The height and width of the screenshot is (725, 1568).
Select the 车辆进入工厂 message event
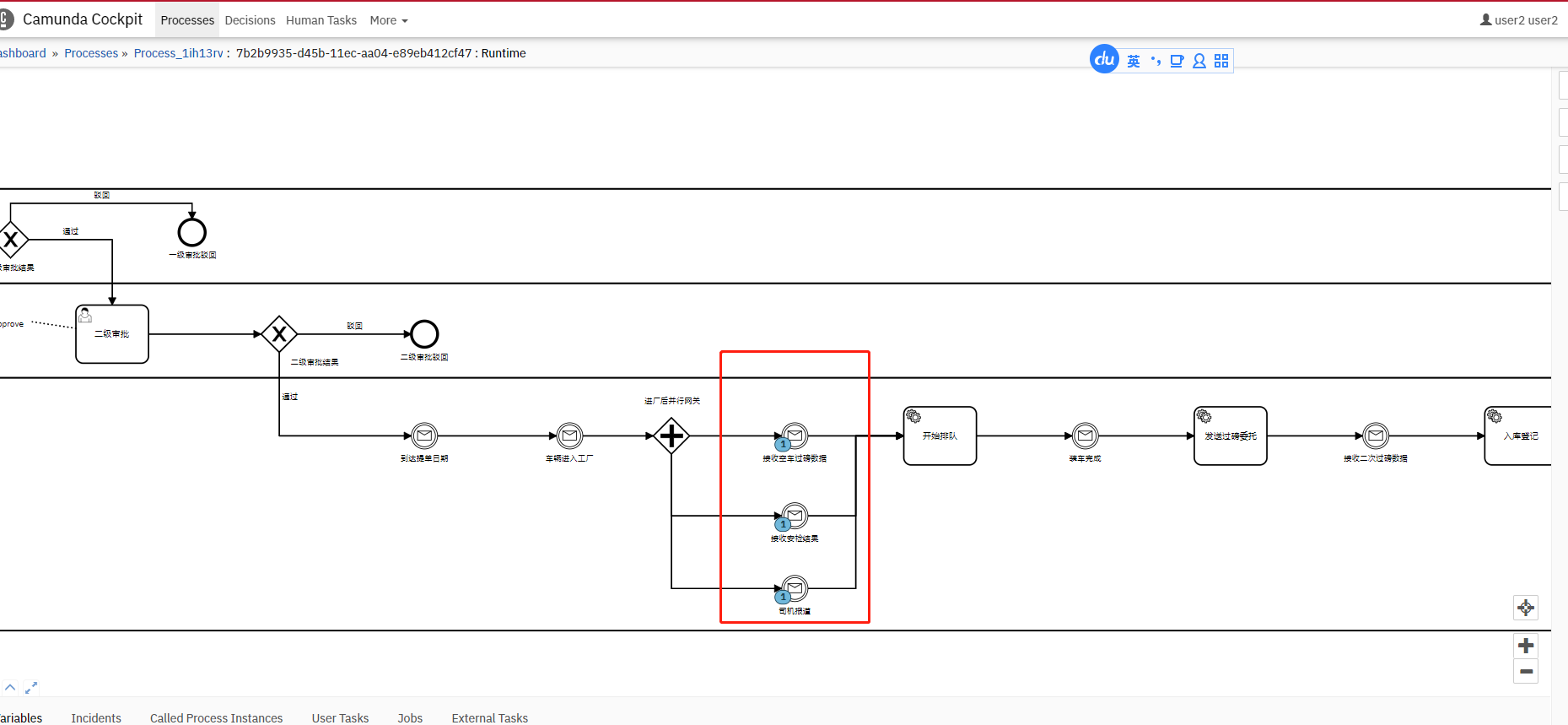coord(570,436)
